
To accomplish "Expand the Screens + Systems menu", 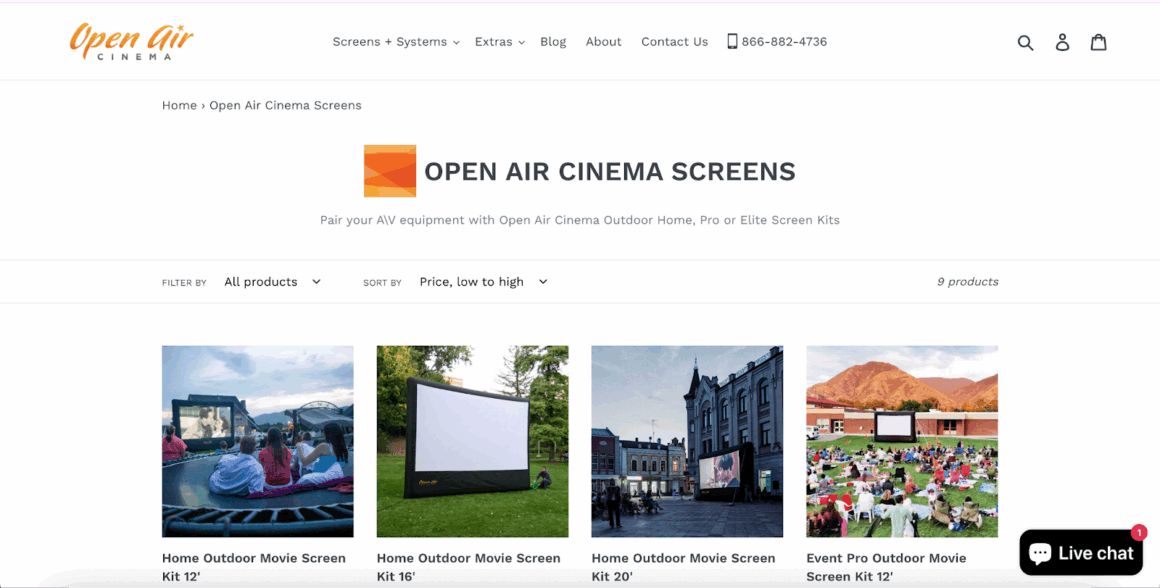I will click(395, 42).
